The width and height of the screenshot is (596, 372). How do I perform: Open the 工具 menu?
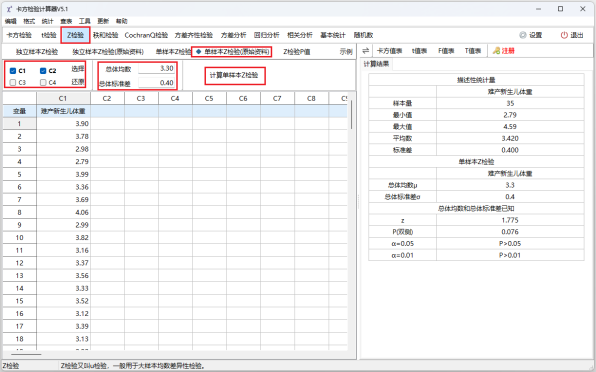click(x=84, y=21)
